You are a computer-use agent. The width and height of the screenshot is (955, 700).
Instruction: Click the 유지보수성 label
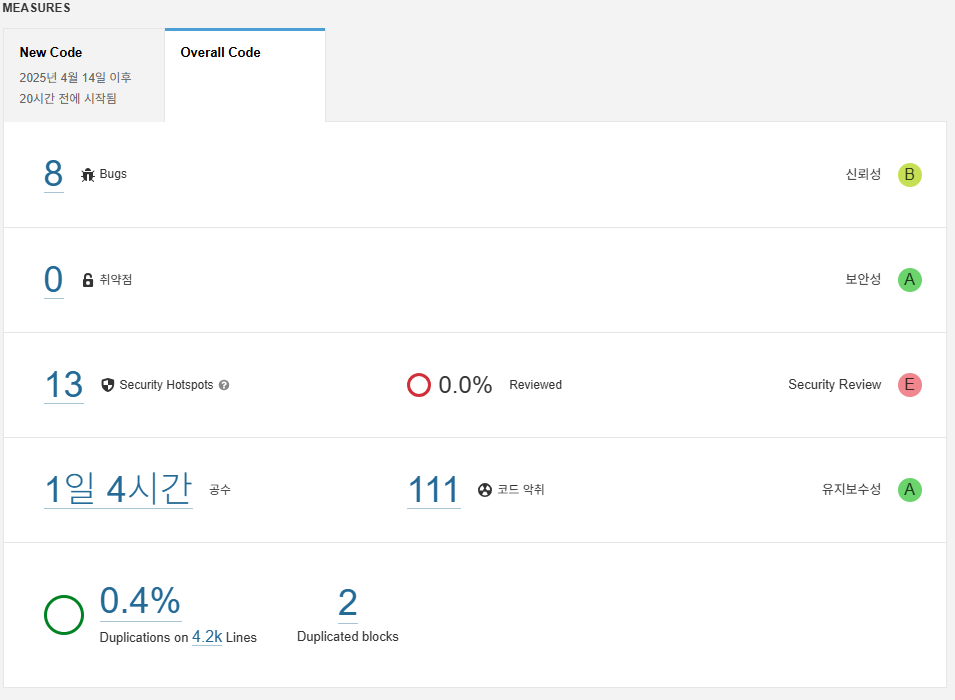click(x=851, y=490)
